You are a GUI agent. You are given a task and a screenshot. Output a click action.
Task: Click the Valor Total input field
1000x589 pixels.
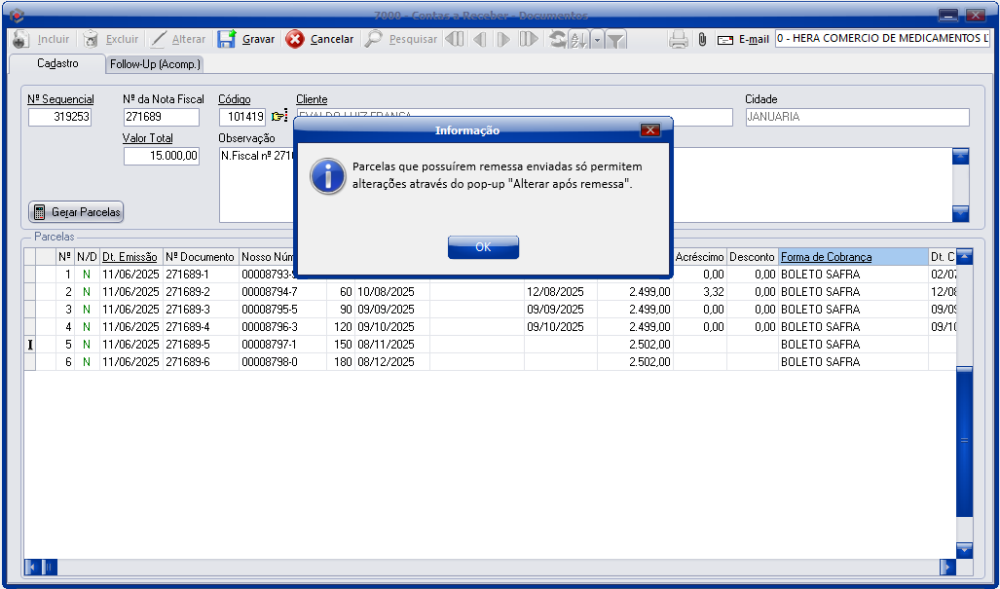pos(162,156)
